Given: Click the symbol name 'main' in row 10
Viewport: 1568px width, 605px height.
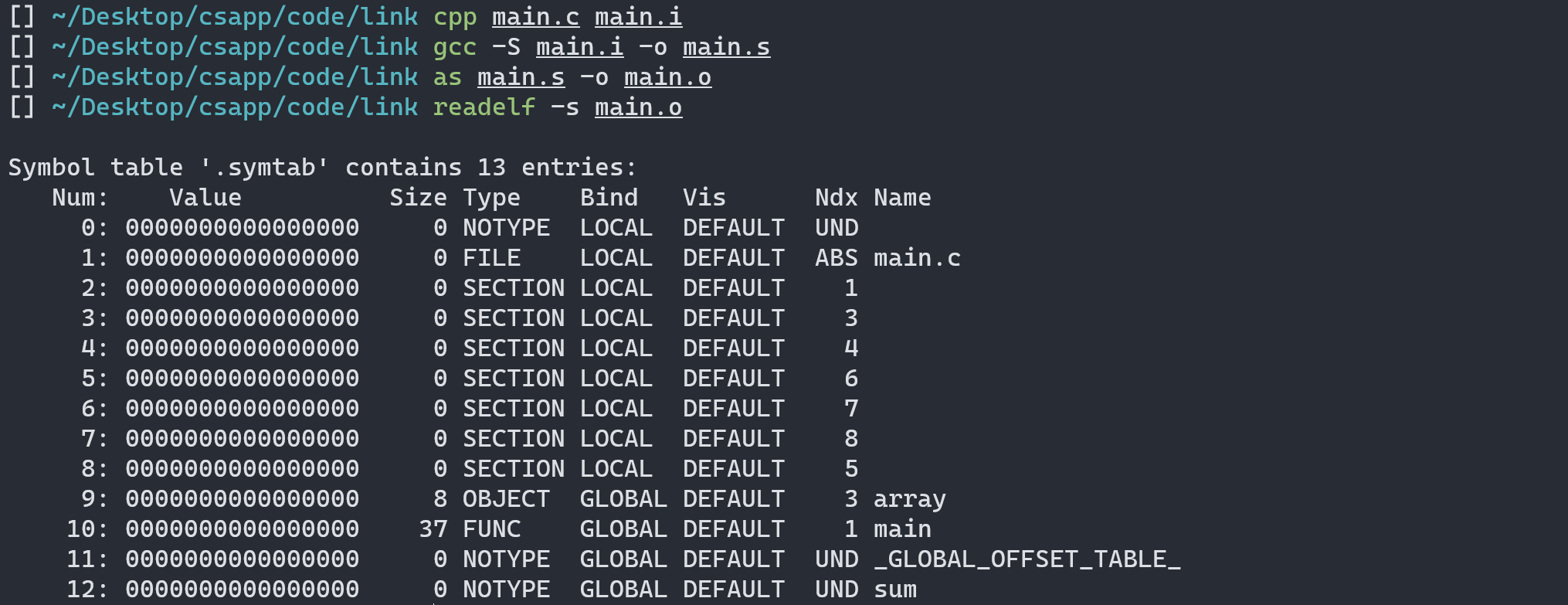Looking at the screenshot, I should (x=902, y=529).
